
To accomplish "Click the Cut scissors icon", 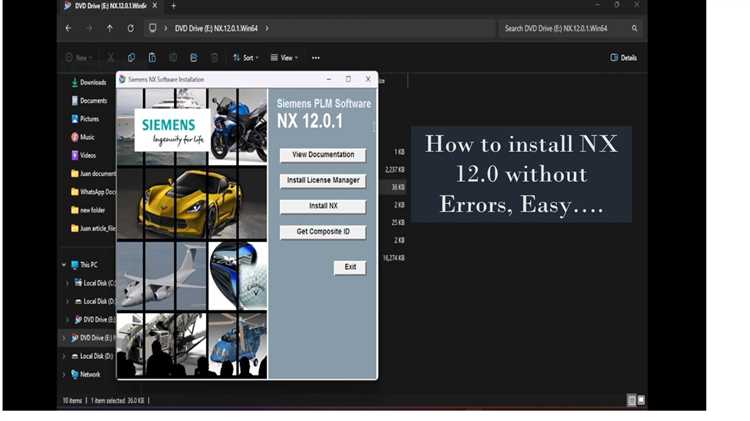I will click(110, 58).
